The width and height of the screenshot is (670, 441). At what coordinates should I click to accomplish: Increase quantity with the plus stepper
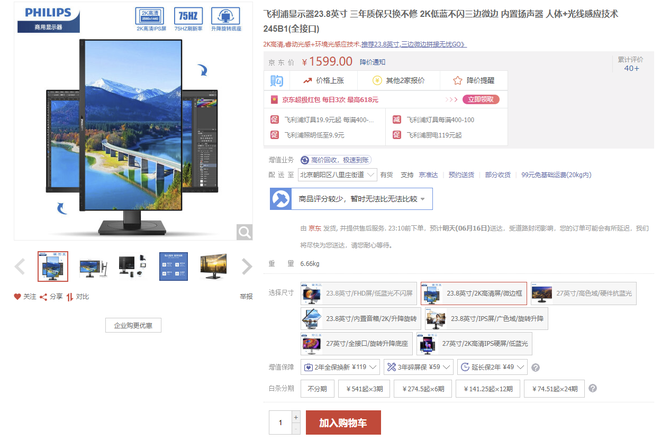pyautogui.click(x=295, y=417)
